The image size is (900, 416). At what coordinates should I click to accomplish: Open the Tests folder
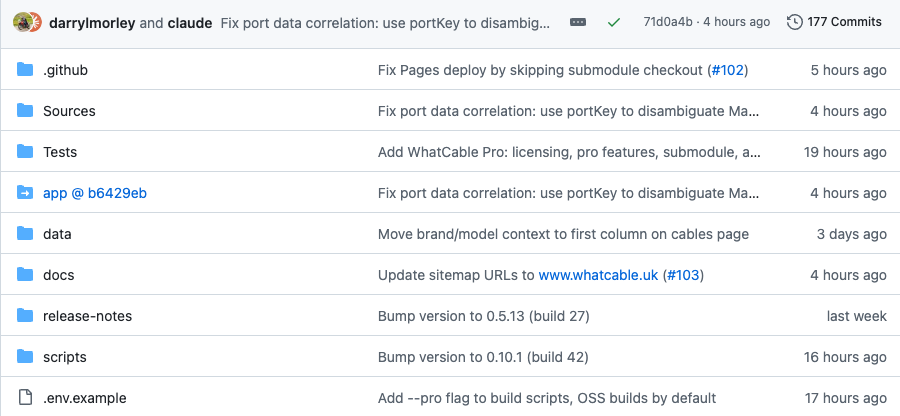tap(60, 152)
